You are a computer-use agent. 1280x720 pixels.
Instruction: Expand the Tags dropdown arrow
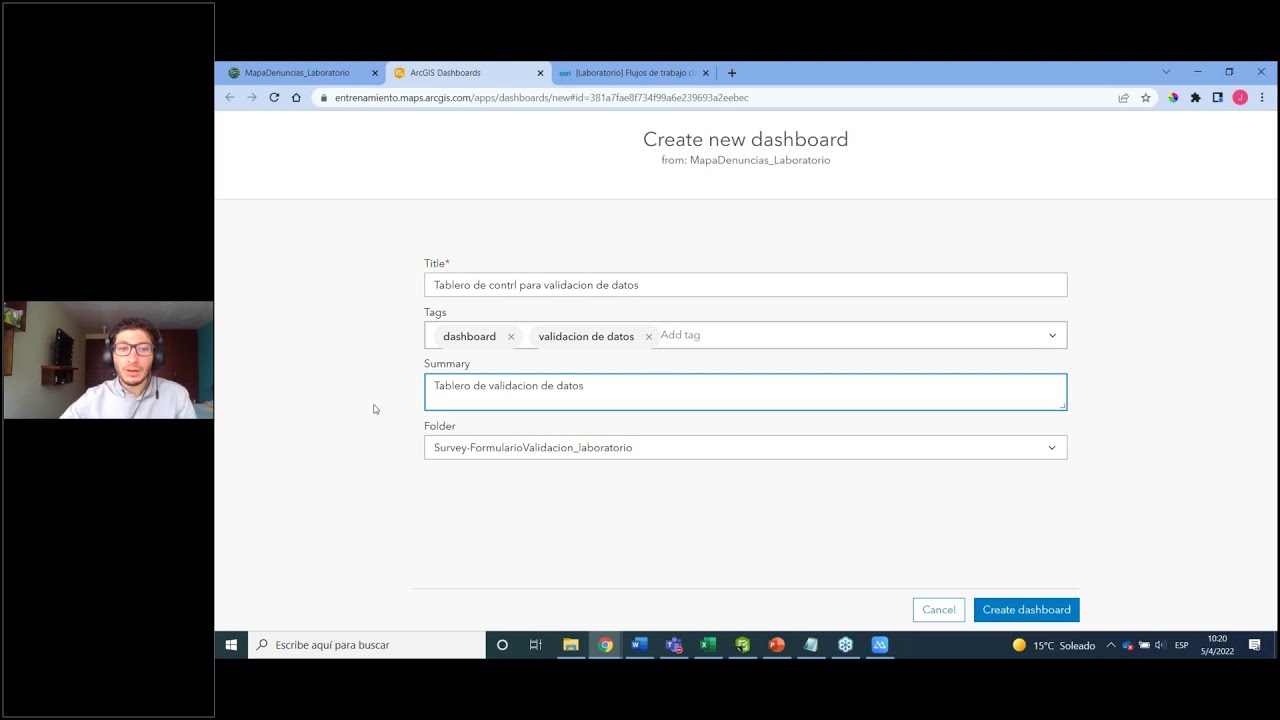tap(1052, 336)
